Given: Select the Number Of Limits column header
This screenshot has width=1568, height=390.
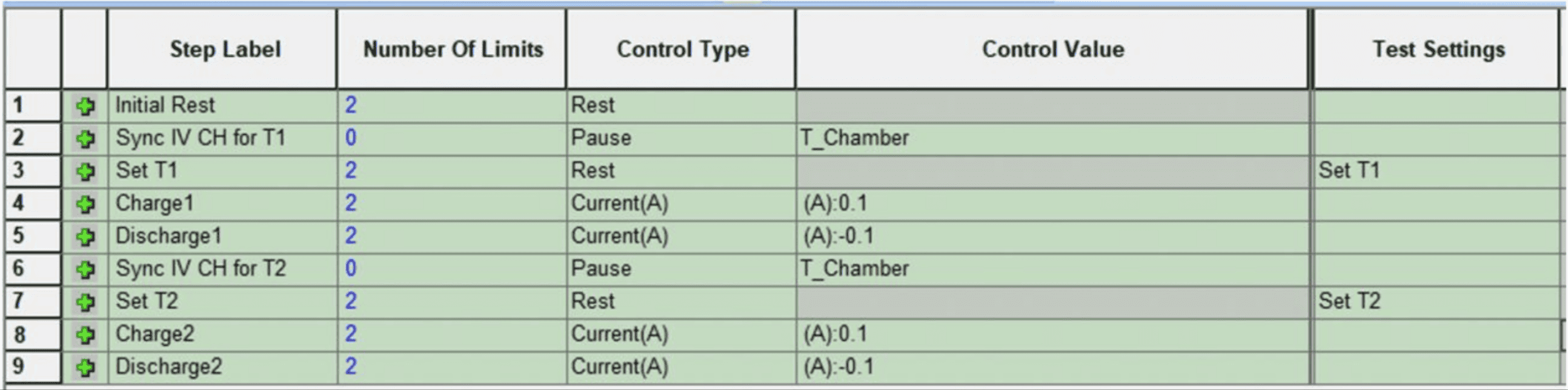Looking at the screenshot, I should (x=453, y=49).
